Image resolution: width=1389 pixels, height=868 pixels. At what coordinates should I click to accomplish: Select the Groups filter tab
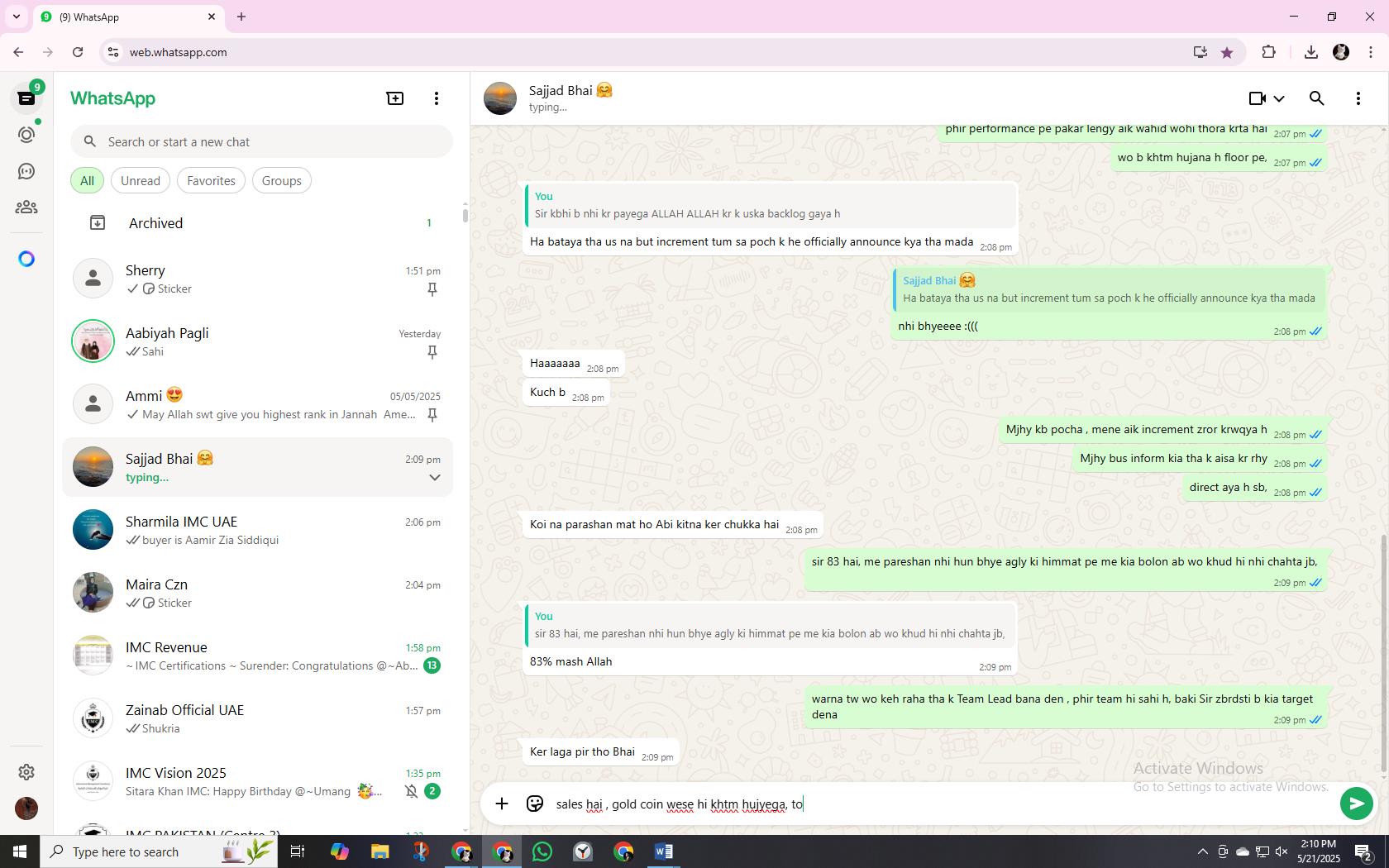tap(281, 180)
